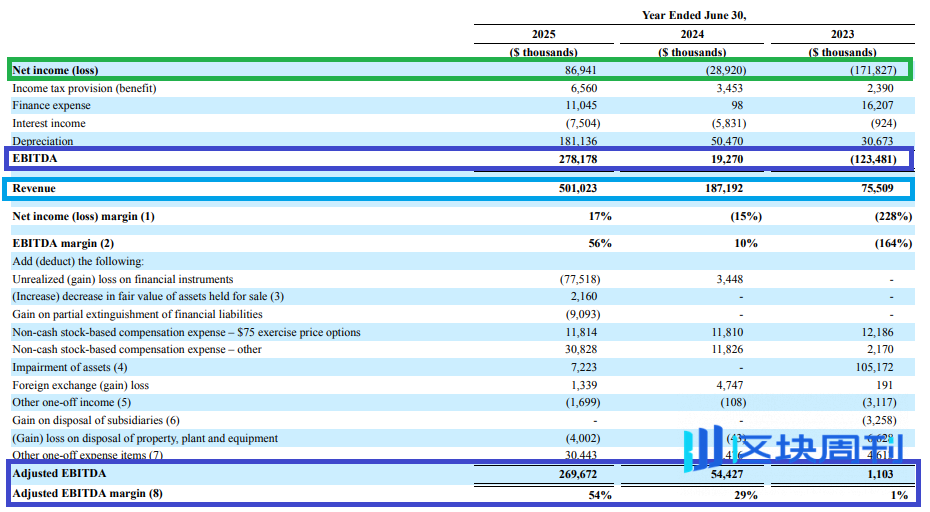The image size is (930, 512).
Task: Click the depreciation value 181,136
Action: pyautogui.click(x=576, y=142)
